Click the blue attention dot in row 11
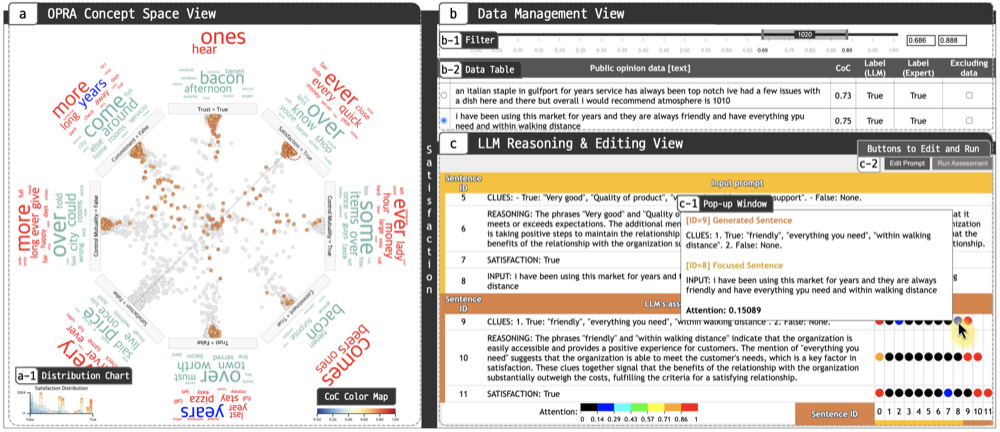The width and height of the screenshot is (1000, 432). click(948, 394)
